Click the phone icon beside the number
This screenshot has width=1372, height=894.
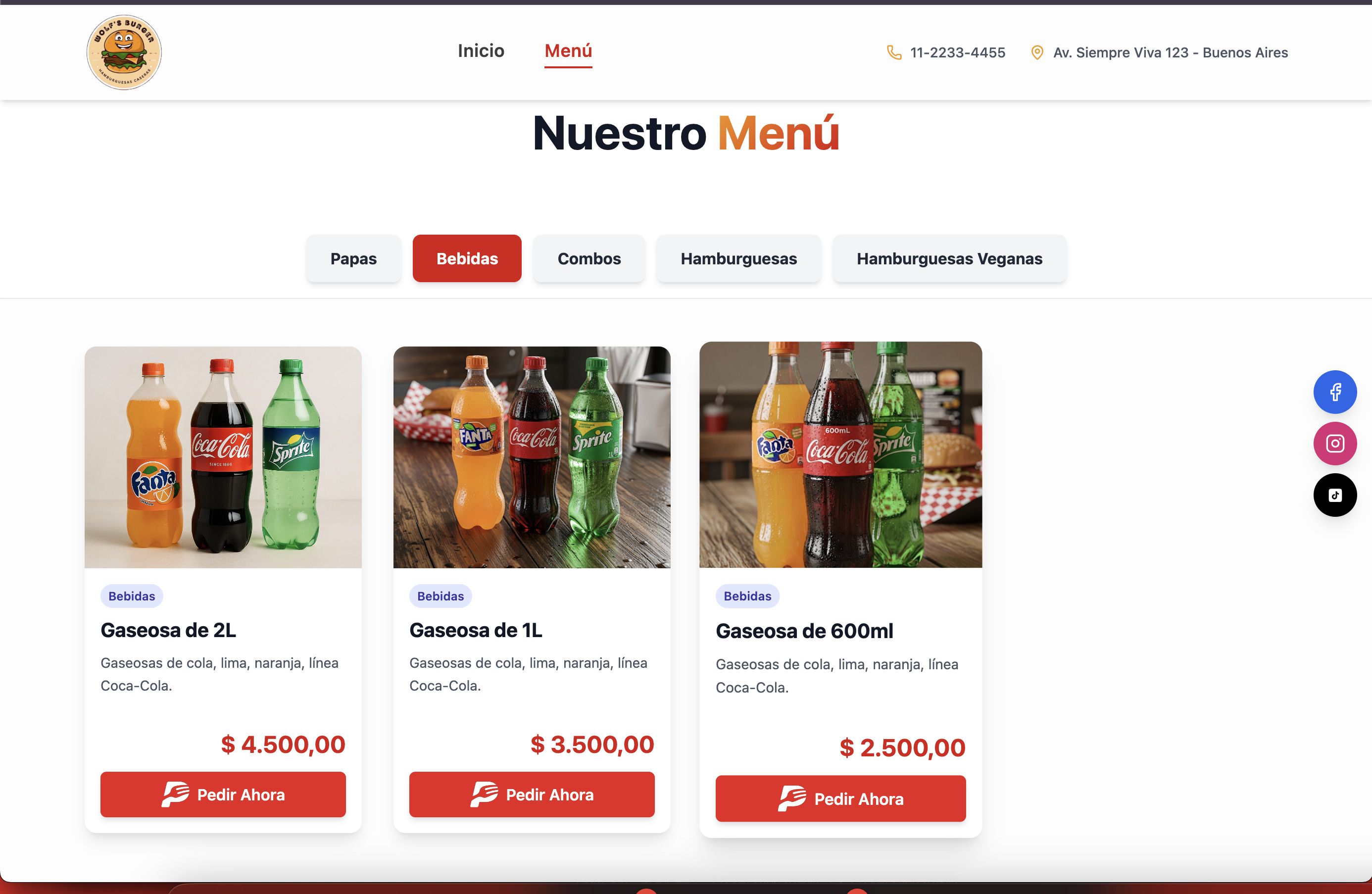[x=893, y=52]
